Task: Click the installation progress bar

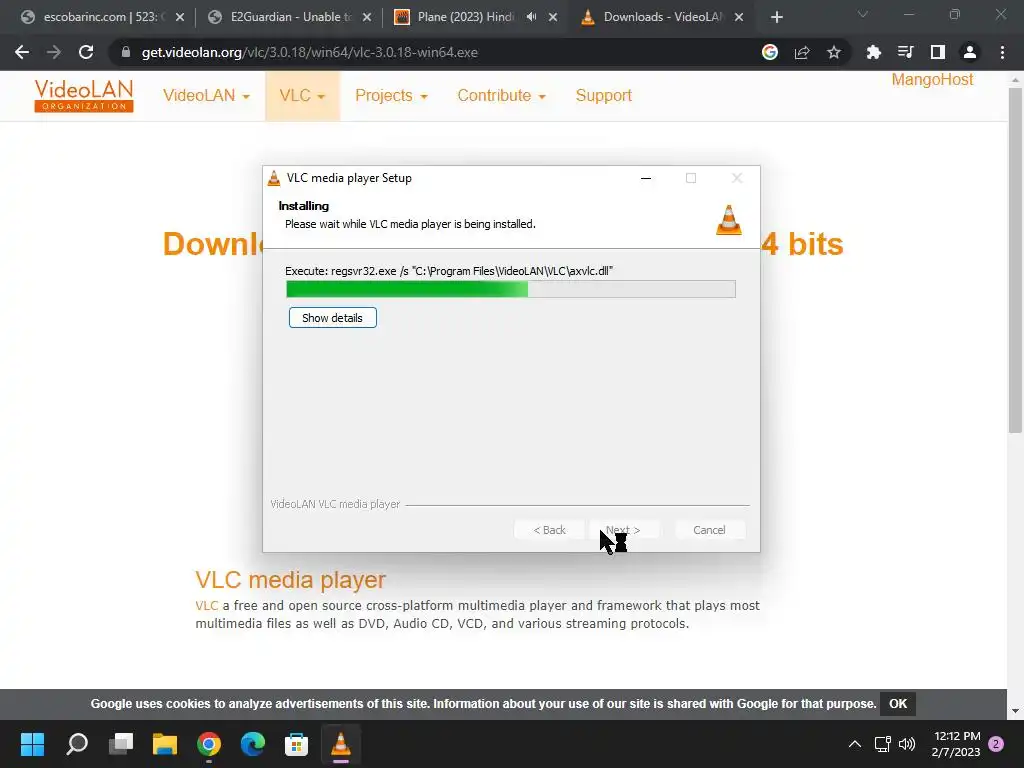Action: [511, 289]
